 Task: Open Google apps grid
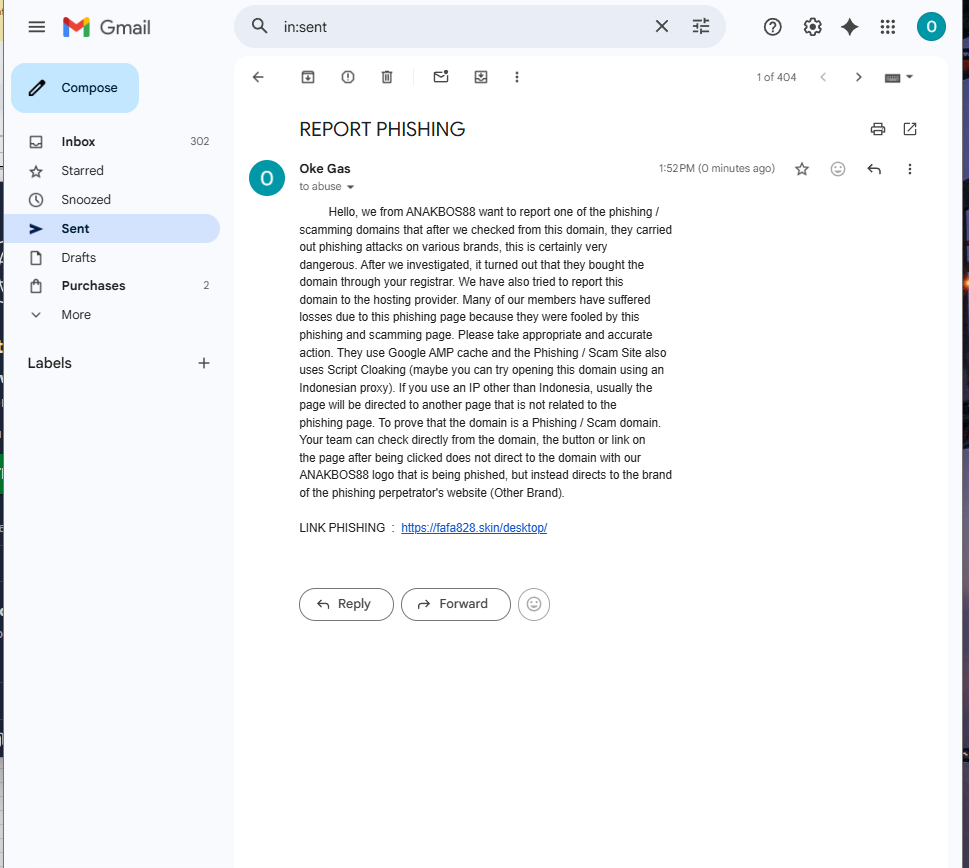887,27
